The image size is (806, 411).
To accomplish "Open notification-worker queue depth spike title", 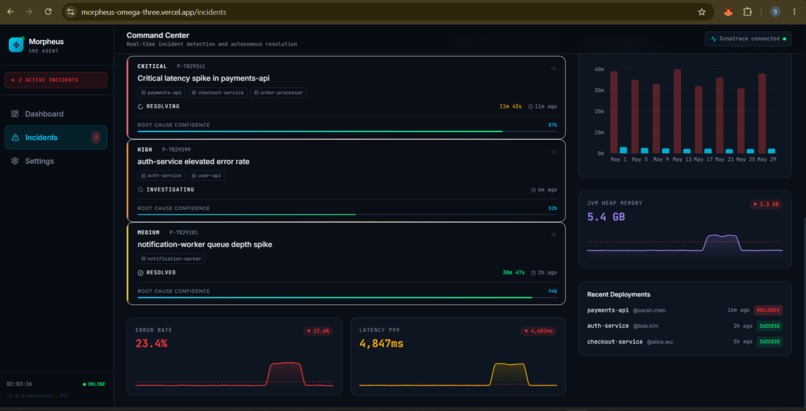I will tap(205, 245).
